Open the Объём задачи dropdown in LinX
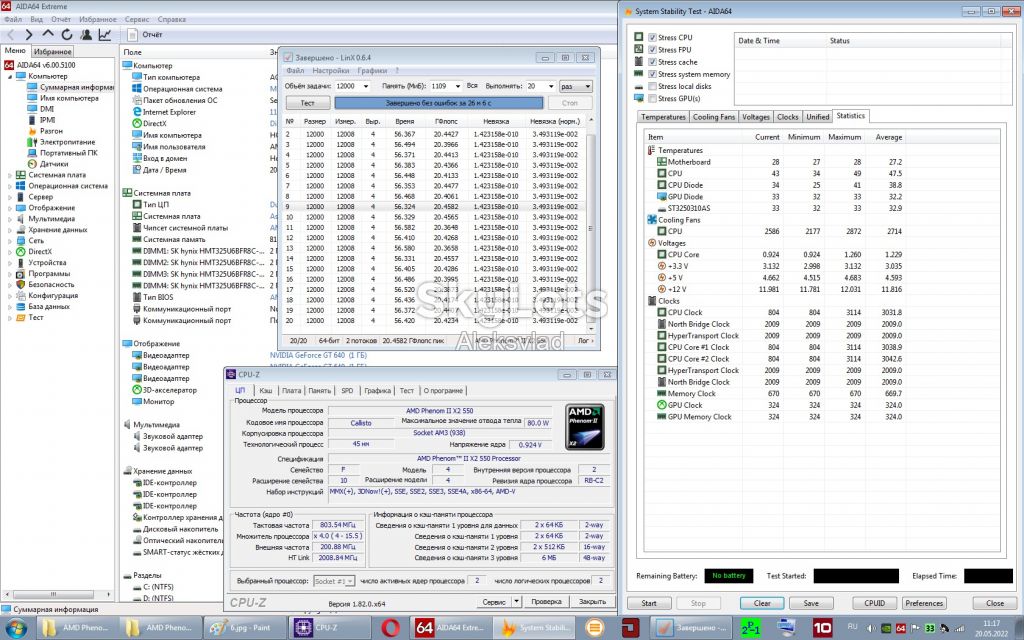This screenshot has height=640, width=1024. [x=365, y=86]
